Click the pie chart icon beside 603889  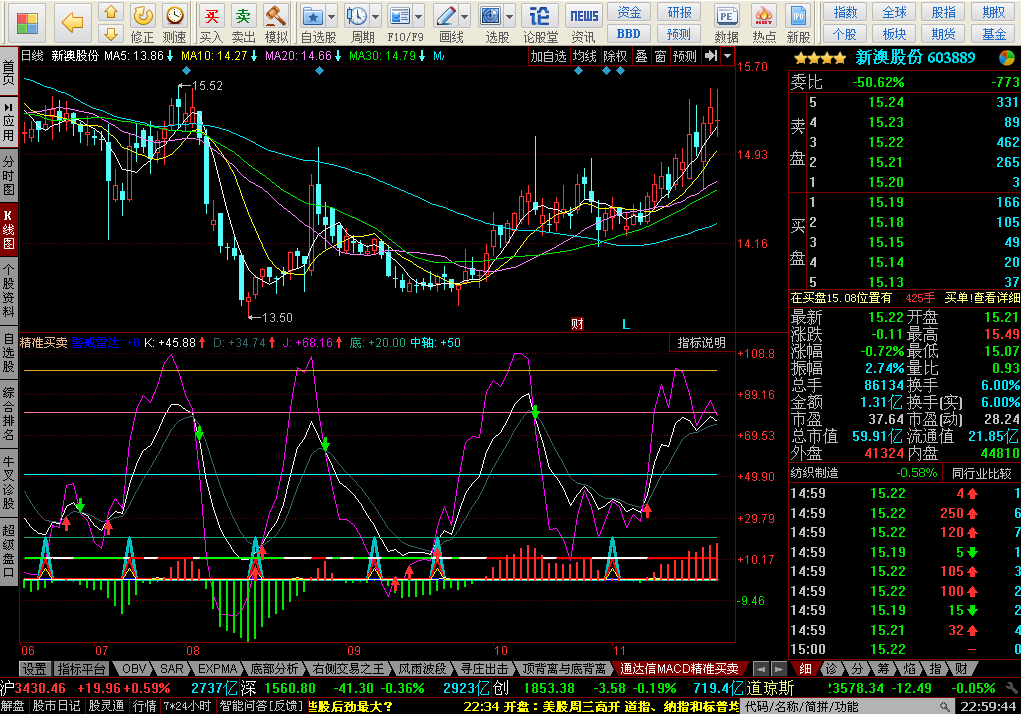click(1007, 58)
